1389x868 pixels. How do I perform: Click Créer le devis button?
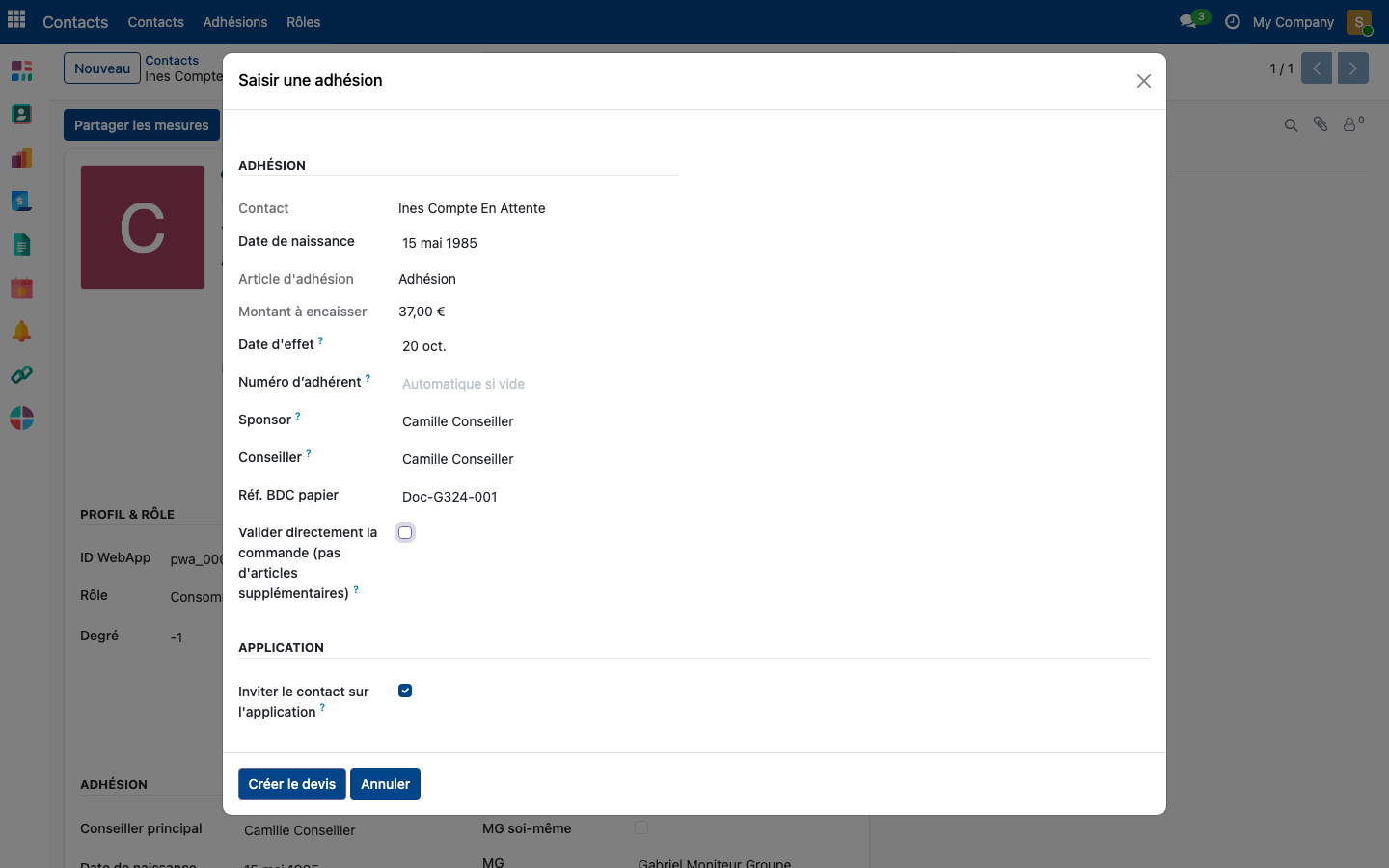[292, 784]
